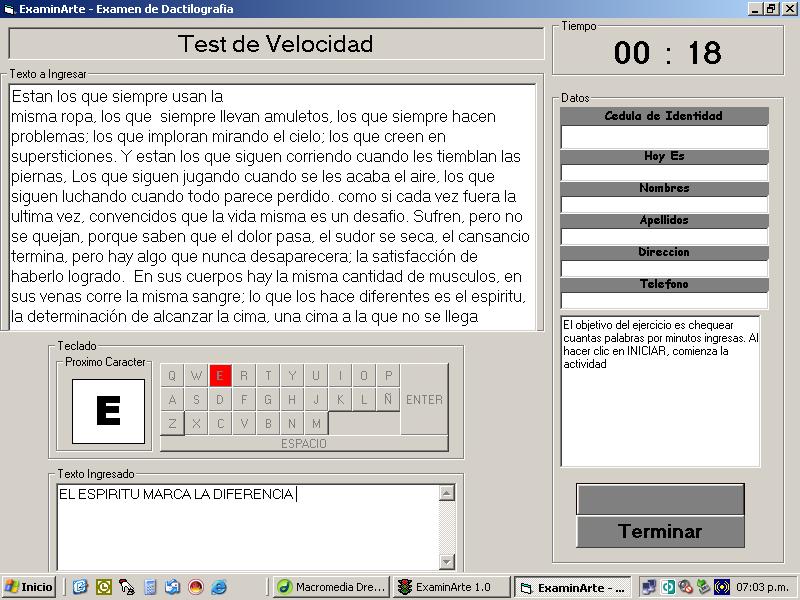Launch Internet Explorer from quick launch
Viewport: 800px width, 600px height.
219,587
